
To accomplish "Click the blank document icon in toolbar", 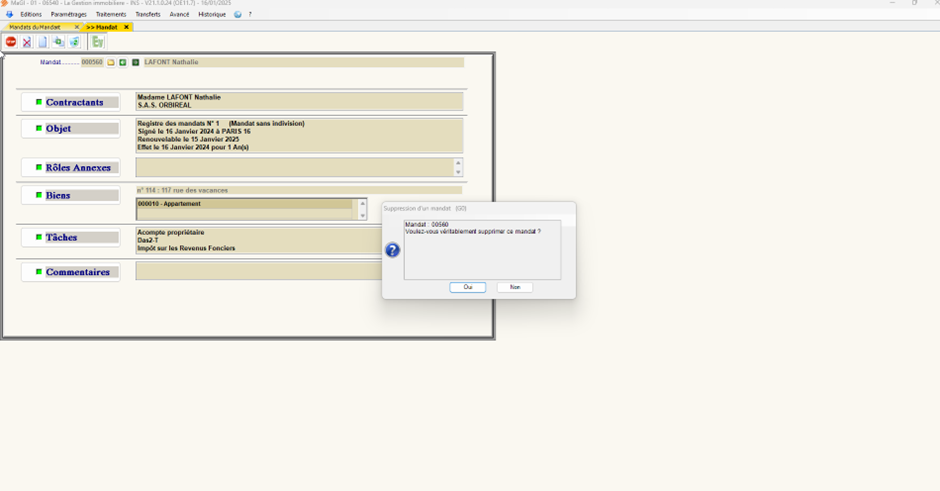I will 43,42.
